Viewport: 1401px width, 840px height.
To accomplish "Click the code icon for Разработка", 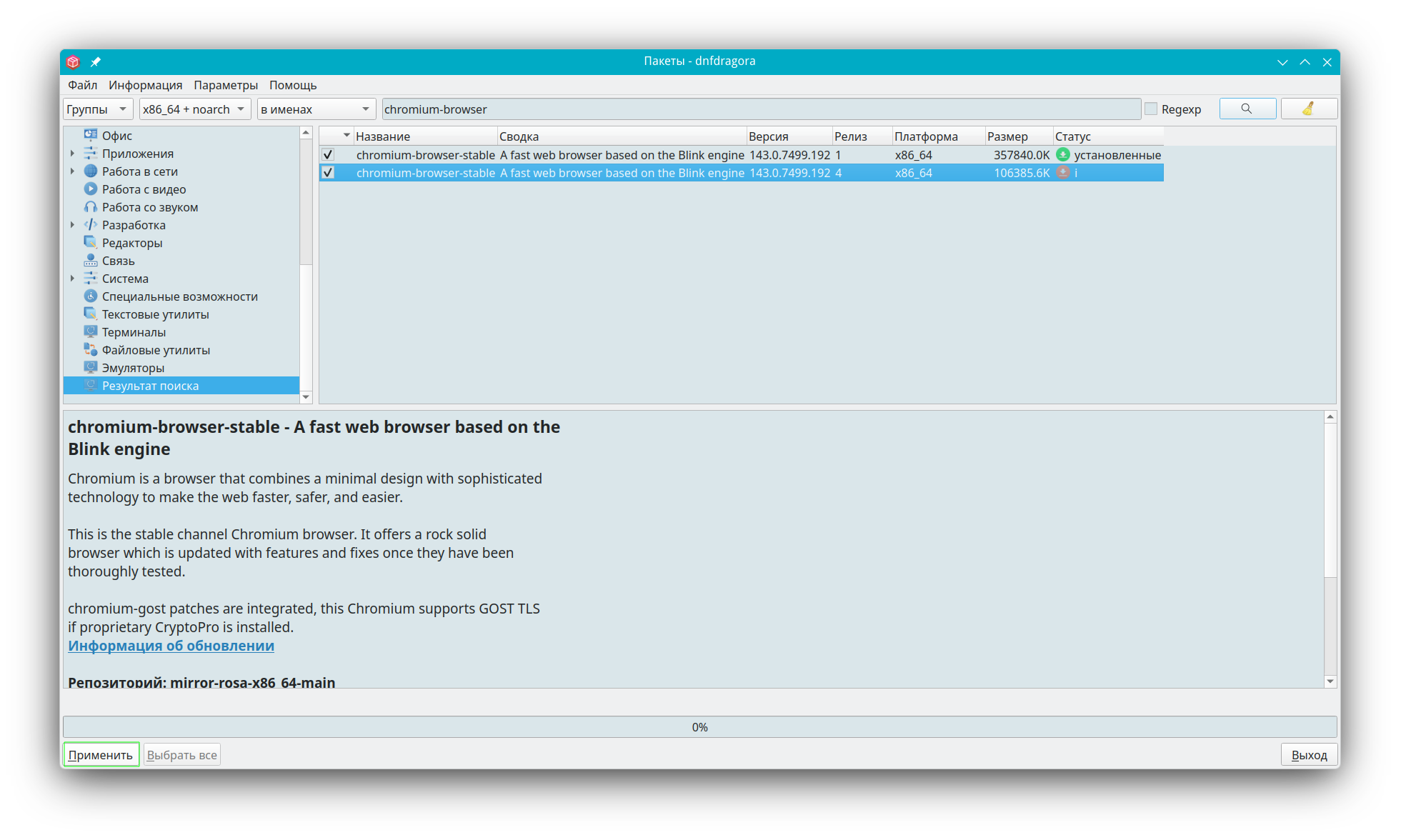I will click(91, 225).
